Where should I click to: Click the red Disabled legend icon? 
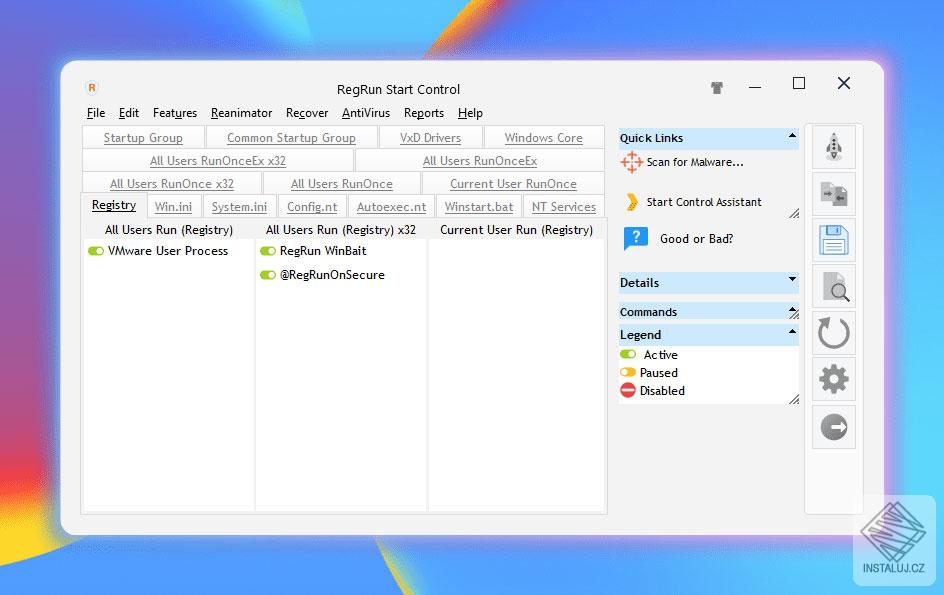coord(628,390)
